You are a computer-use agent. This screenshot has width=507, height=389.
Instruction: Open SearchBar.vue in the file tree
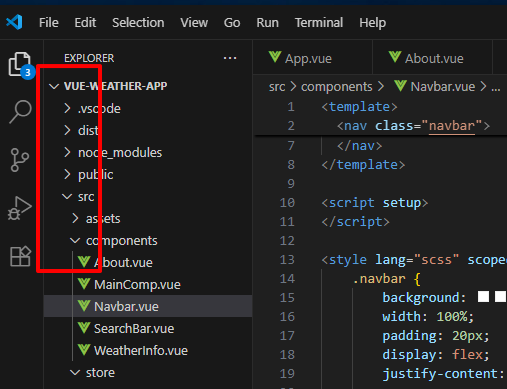pos(148,328)
